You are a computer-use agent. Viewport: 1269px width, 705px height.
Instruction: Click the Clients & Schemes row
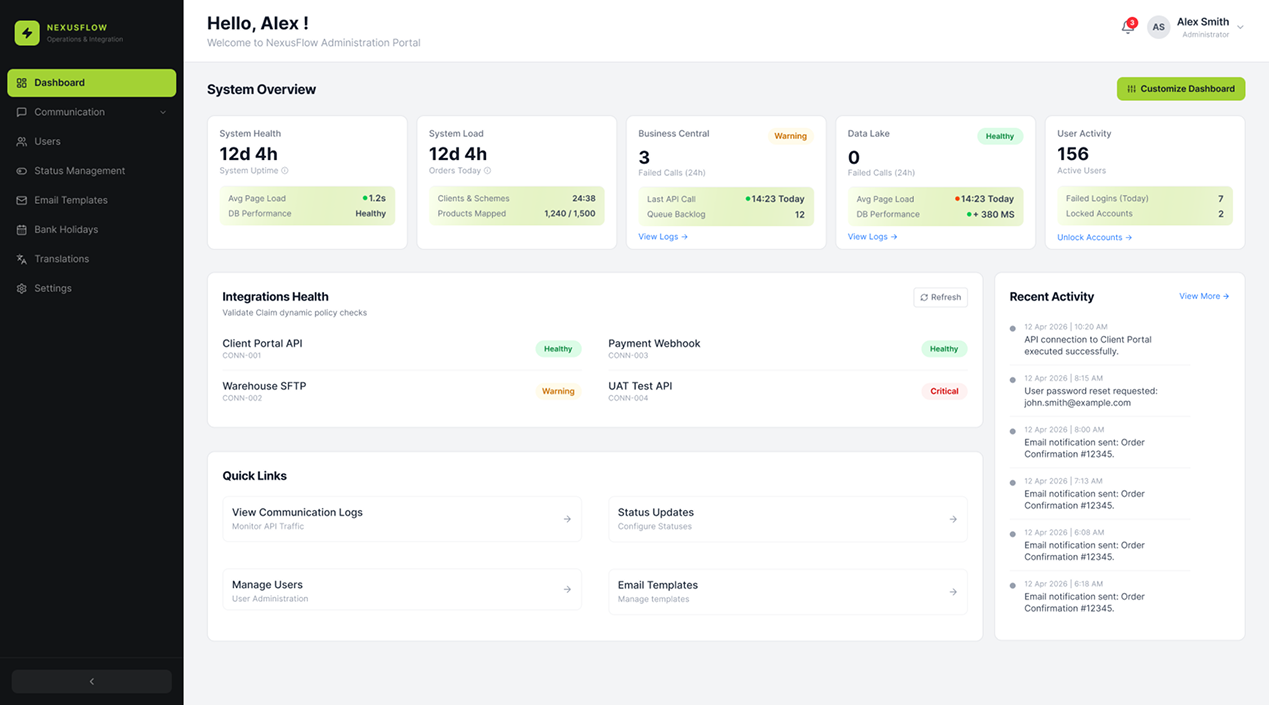click(x=516, y=199)
